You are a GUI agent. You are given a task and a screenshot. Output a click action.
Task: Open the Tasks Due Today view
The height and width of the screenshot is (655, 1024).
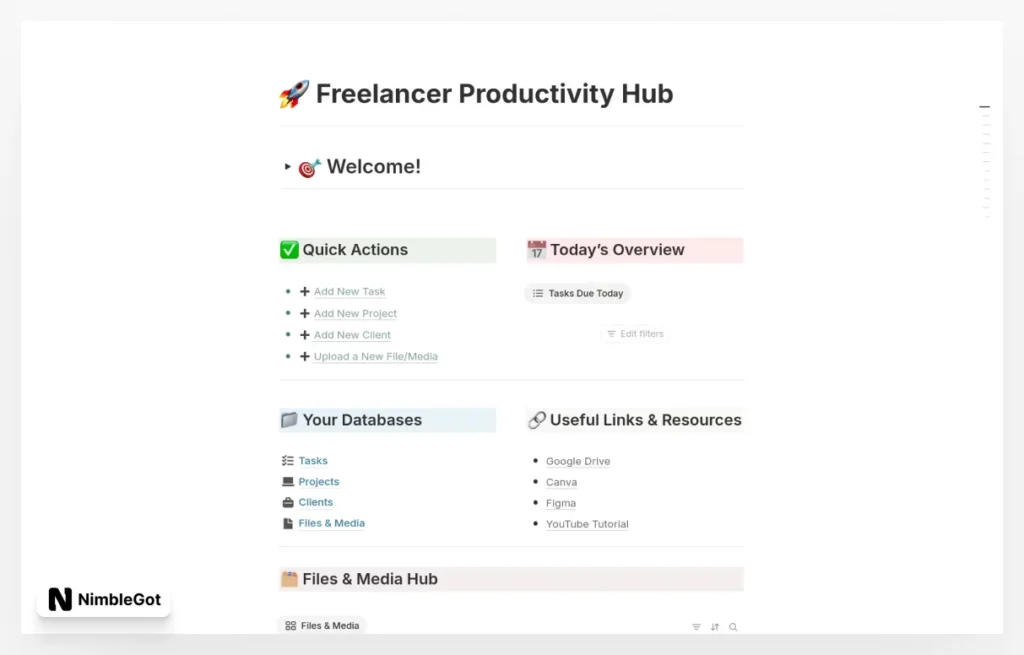click(x=577, y=293)
